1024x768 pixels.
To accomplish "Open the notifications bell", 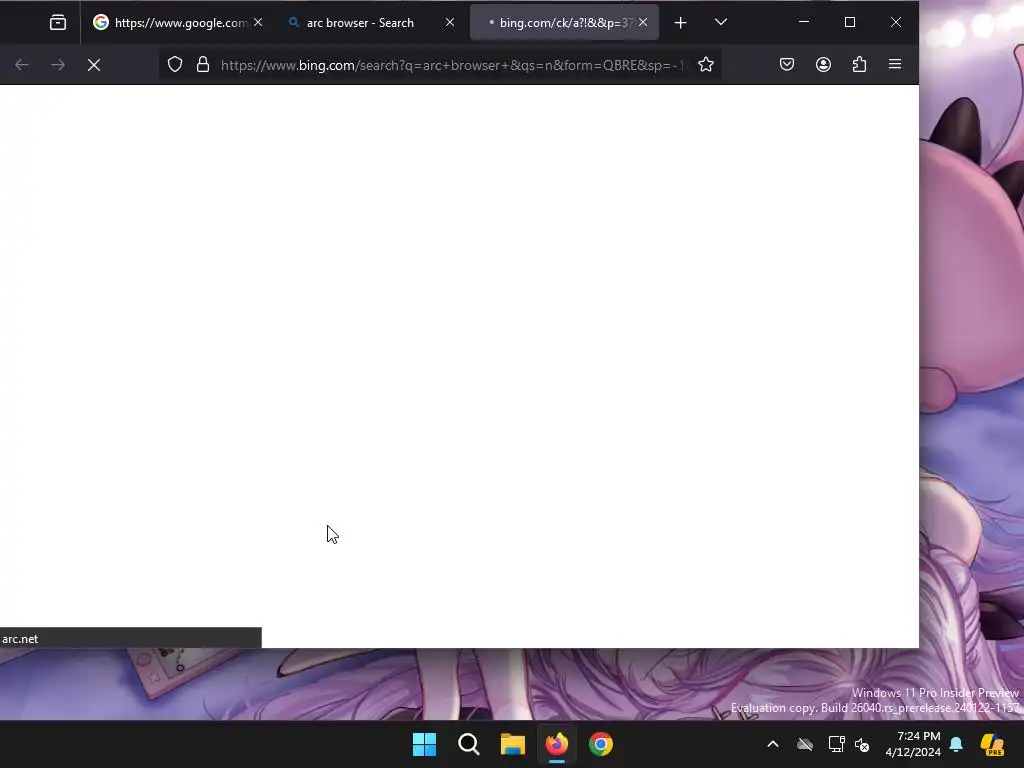I will [x=956, y=744].
